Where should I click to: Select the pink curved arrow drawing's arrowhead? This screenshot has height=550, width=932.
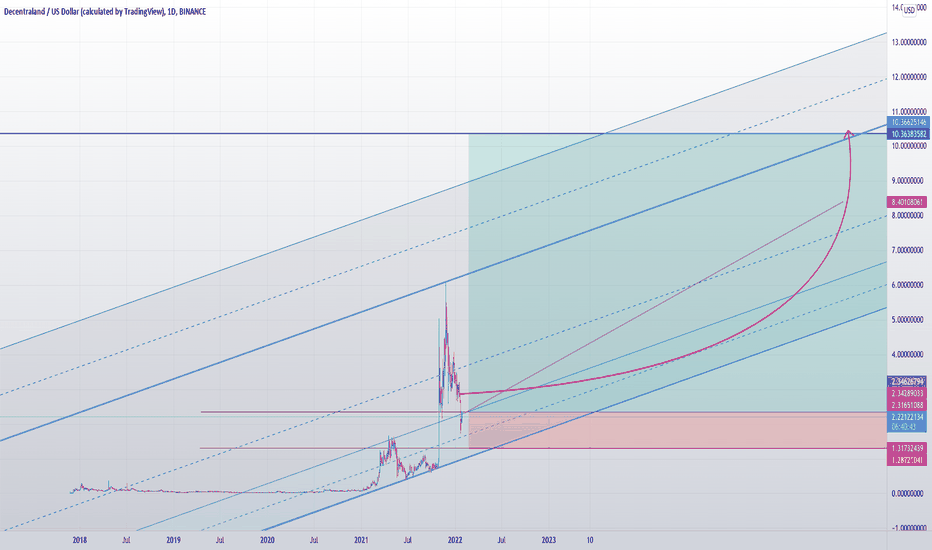[x=848, y=134]
